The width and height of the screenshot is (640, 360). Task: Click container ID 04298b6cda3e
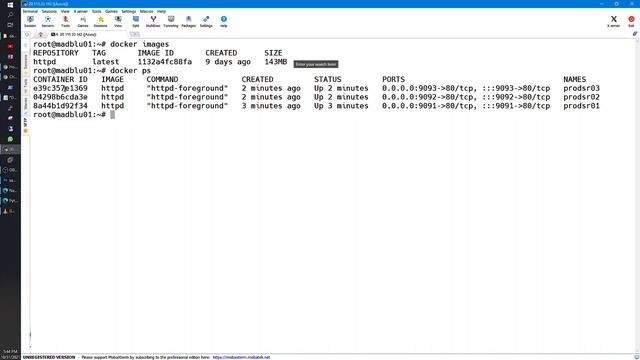tap(60, 97)
